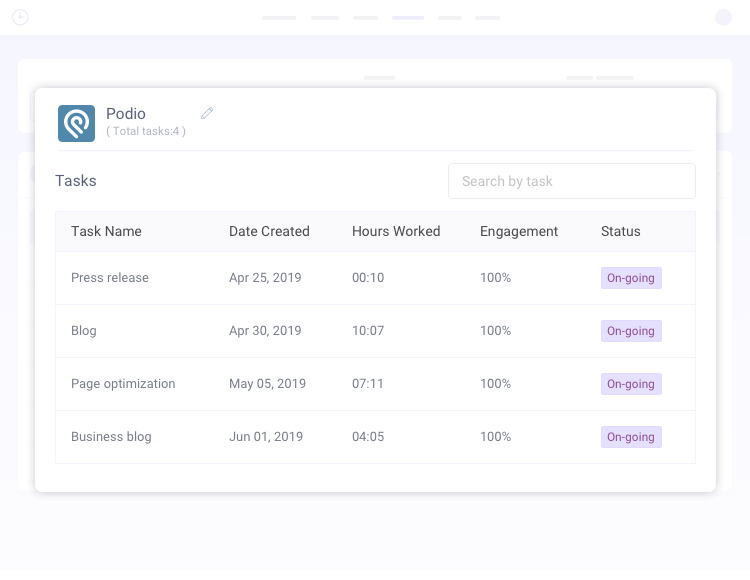This screenshot has width=750, height=580.
Task: Select the highlighted purple tab in top navigation
Action: click(408, 18)
